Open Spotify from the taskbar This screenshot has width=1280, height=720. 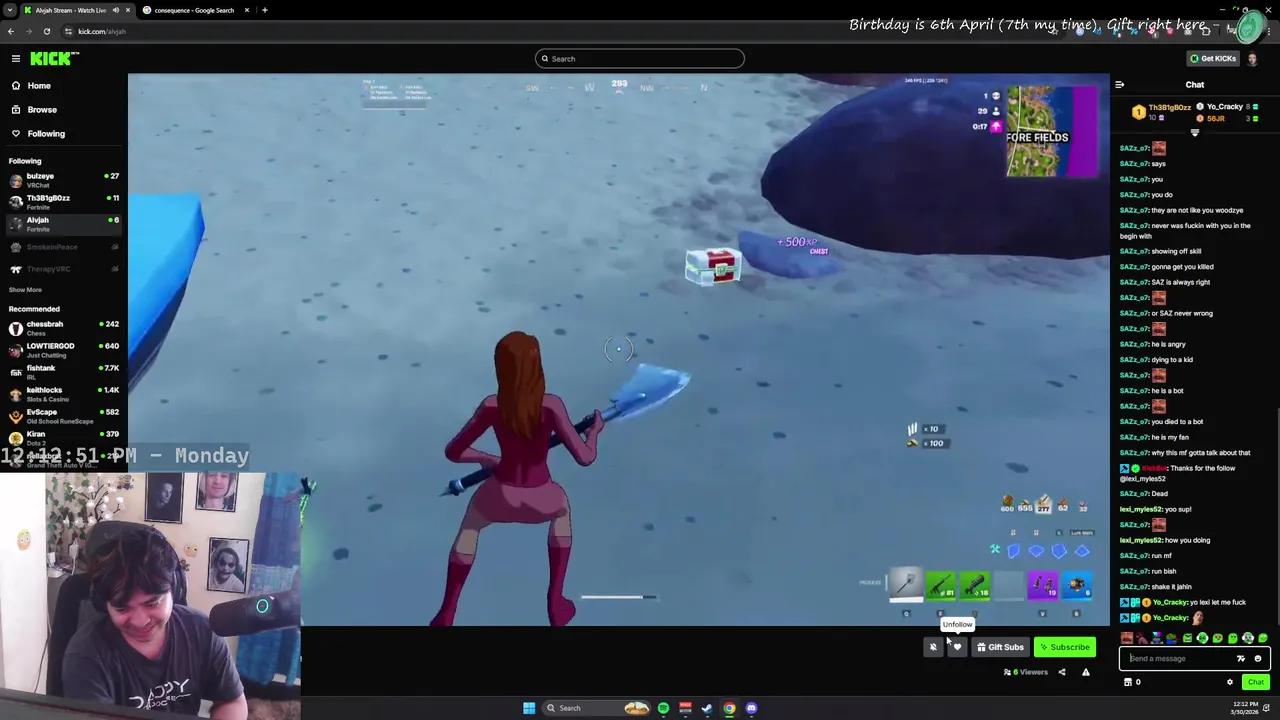pyautogui.click(x=663, y=709)
